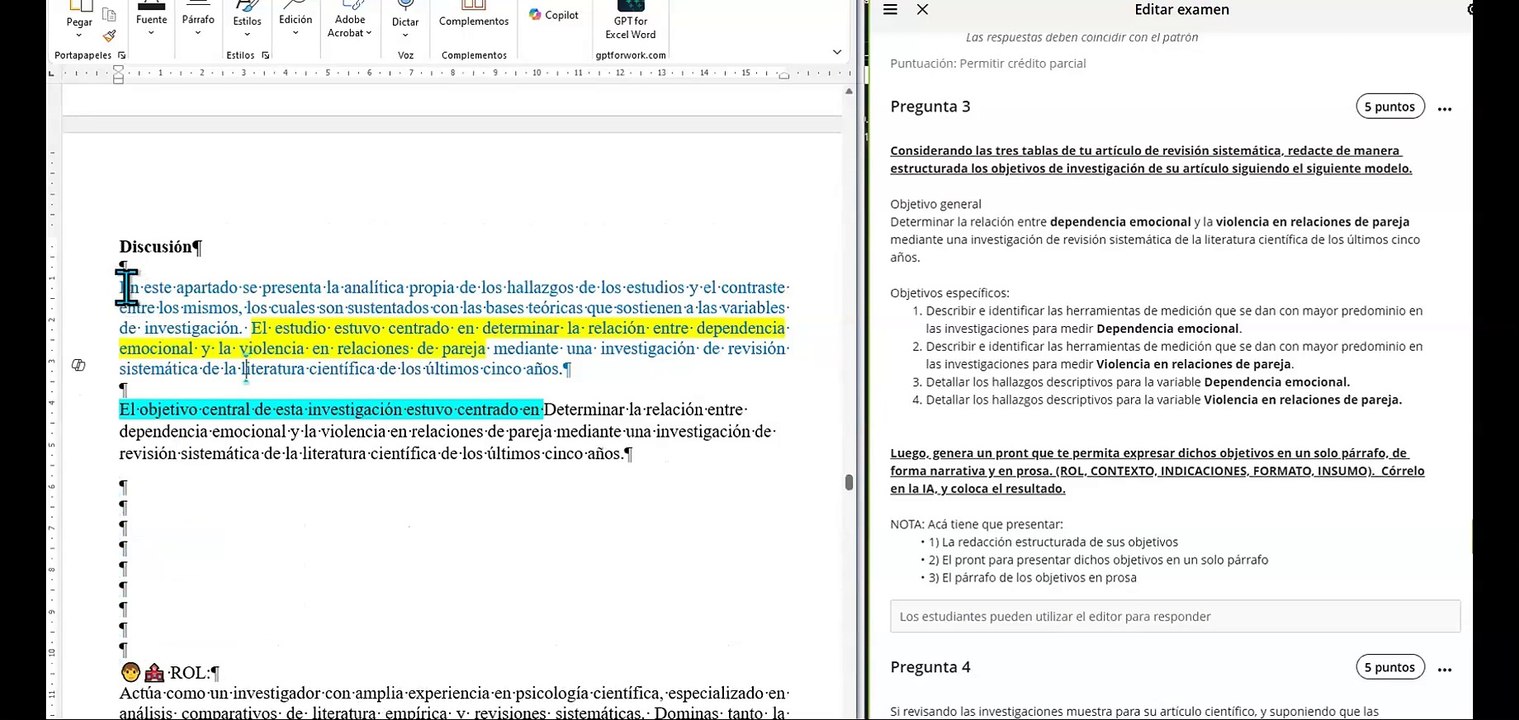Click the tab selector at ruler corner
Image resolution: width=1519 pixels, height=720 pixels.
tap(52, 73)
